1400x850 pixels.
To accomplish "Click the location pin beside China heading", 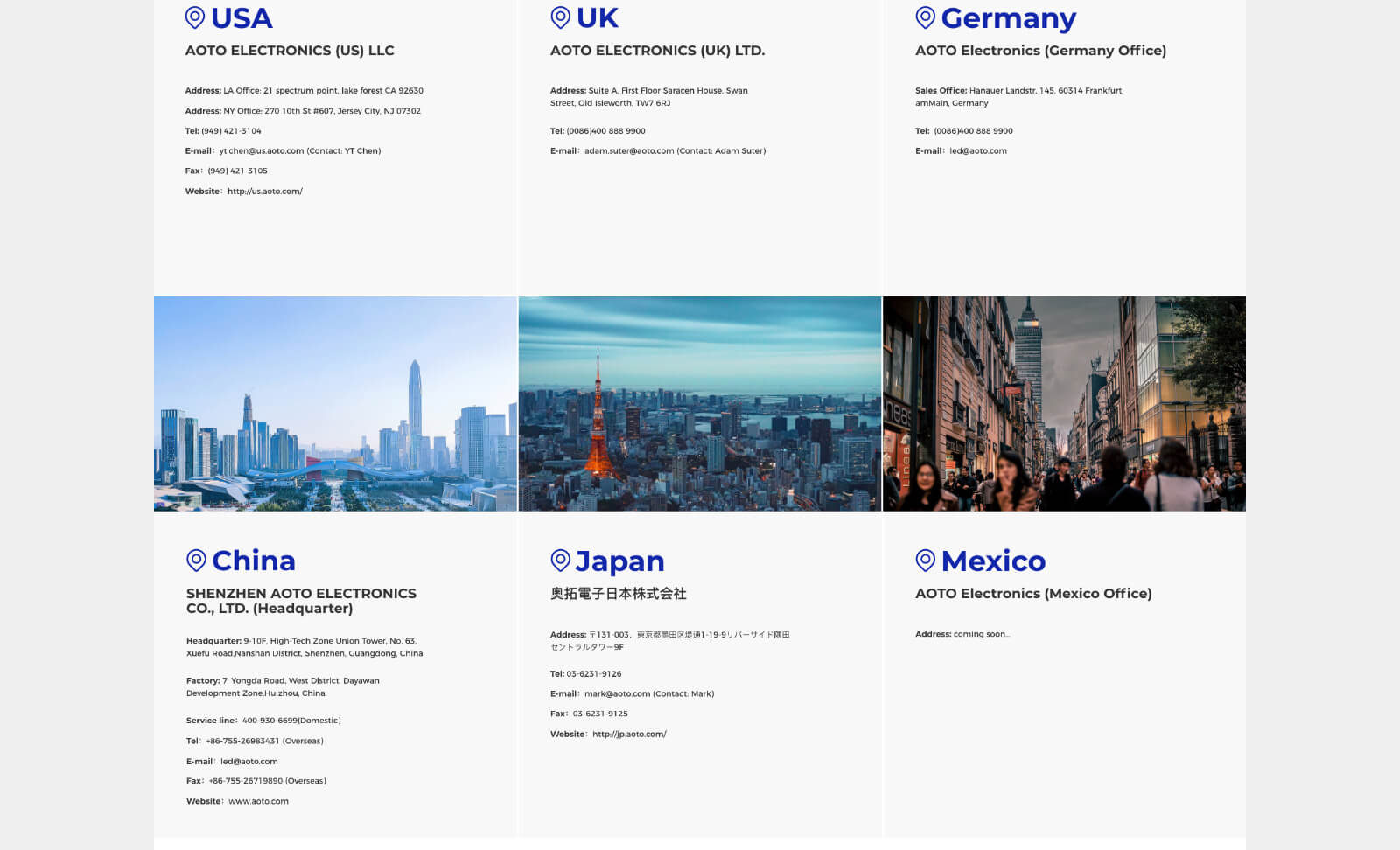I will [x=196, y=560].
